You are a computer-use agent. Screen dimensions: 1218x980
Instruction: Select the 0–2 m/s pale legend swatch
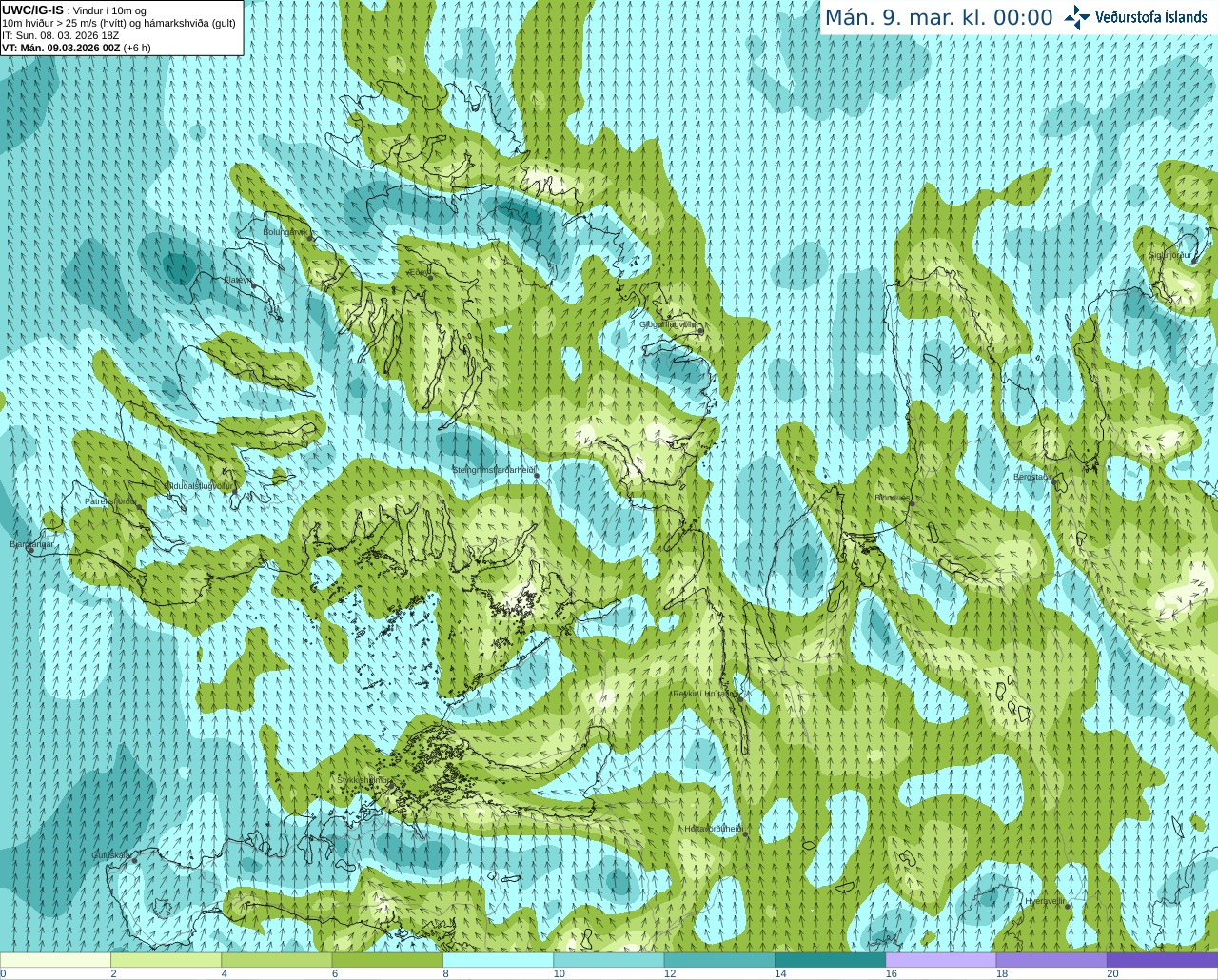coord(55,960)
